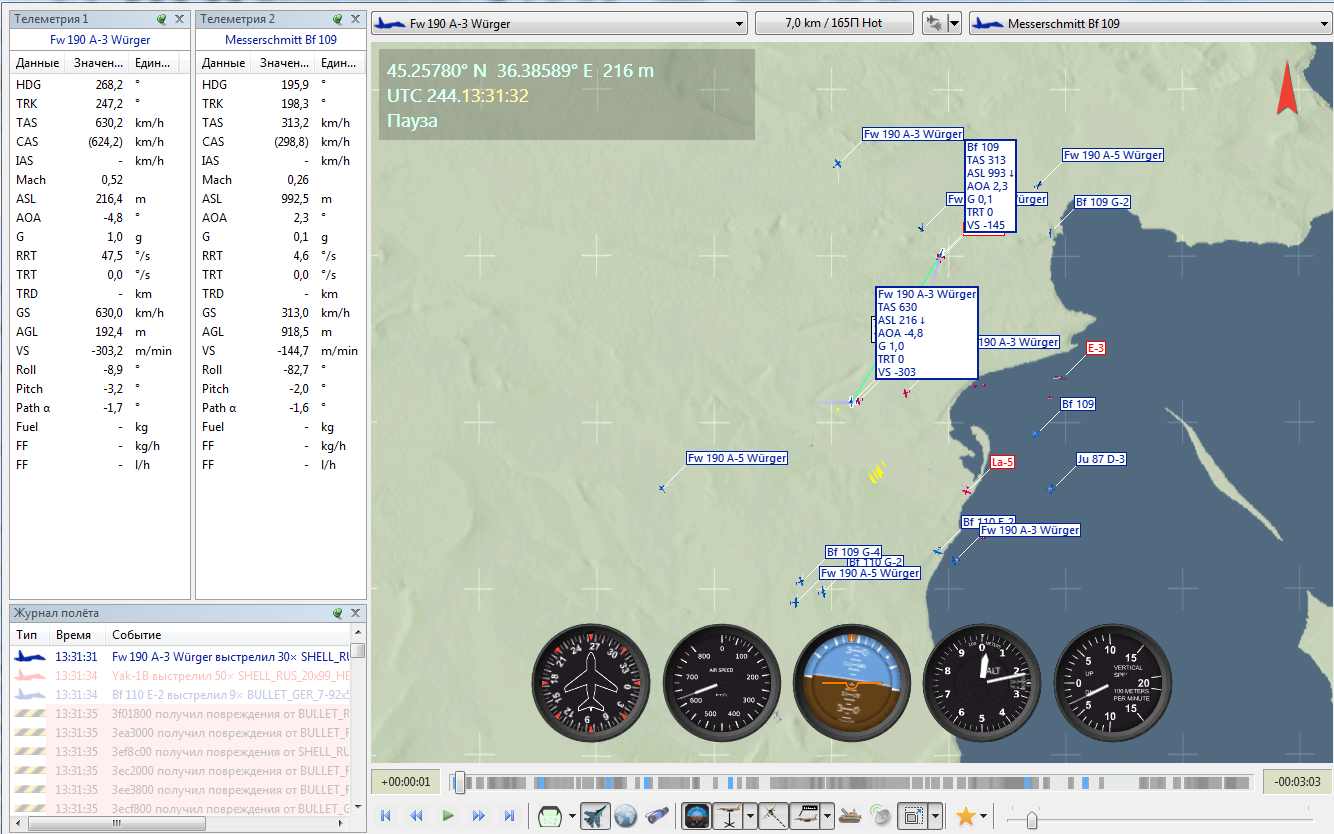This screenshot has height=834, width=1334.
Task: Click the La-5 aircraft label on map
Action: tap(1002, 463)
